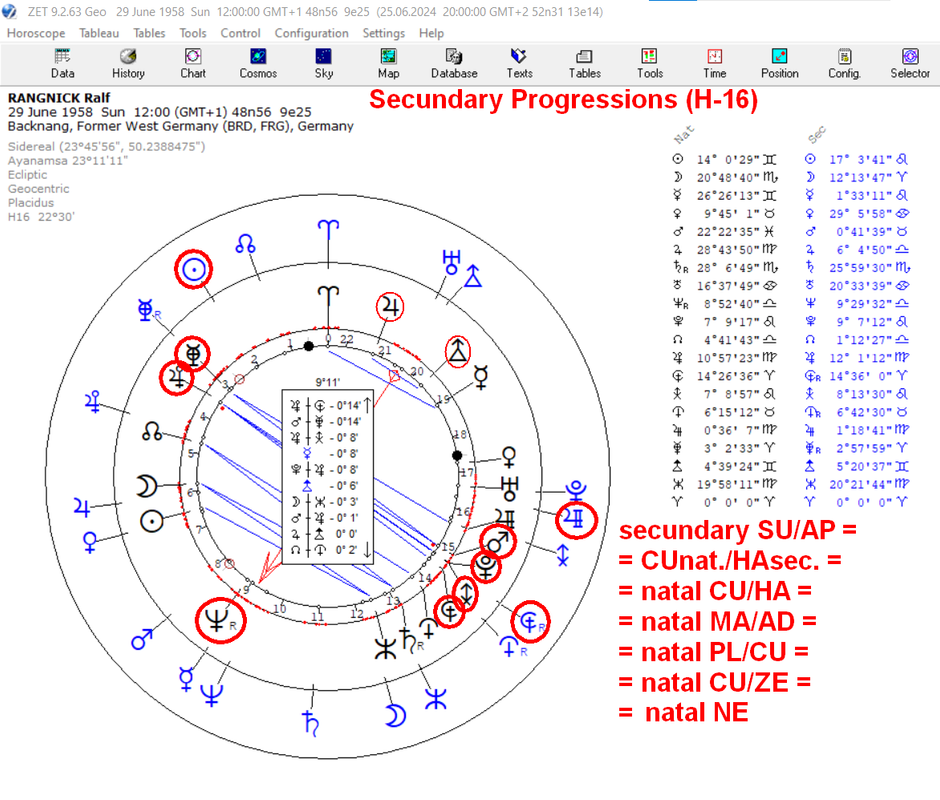Open the Sky view icon

323,64
